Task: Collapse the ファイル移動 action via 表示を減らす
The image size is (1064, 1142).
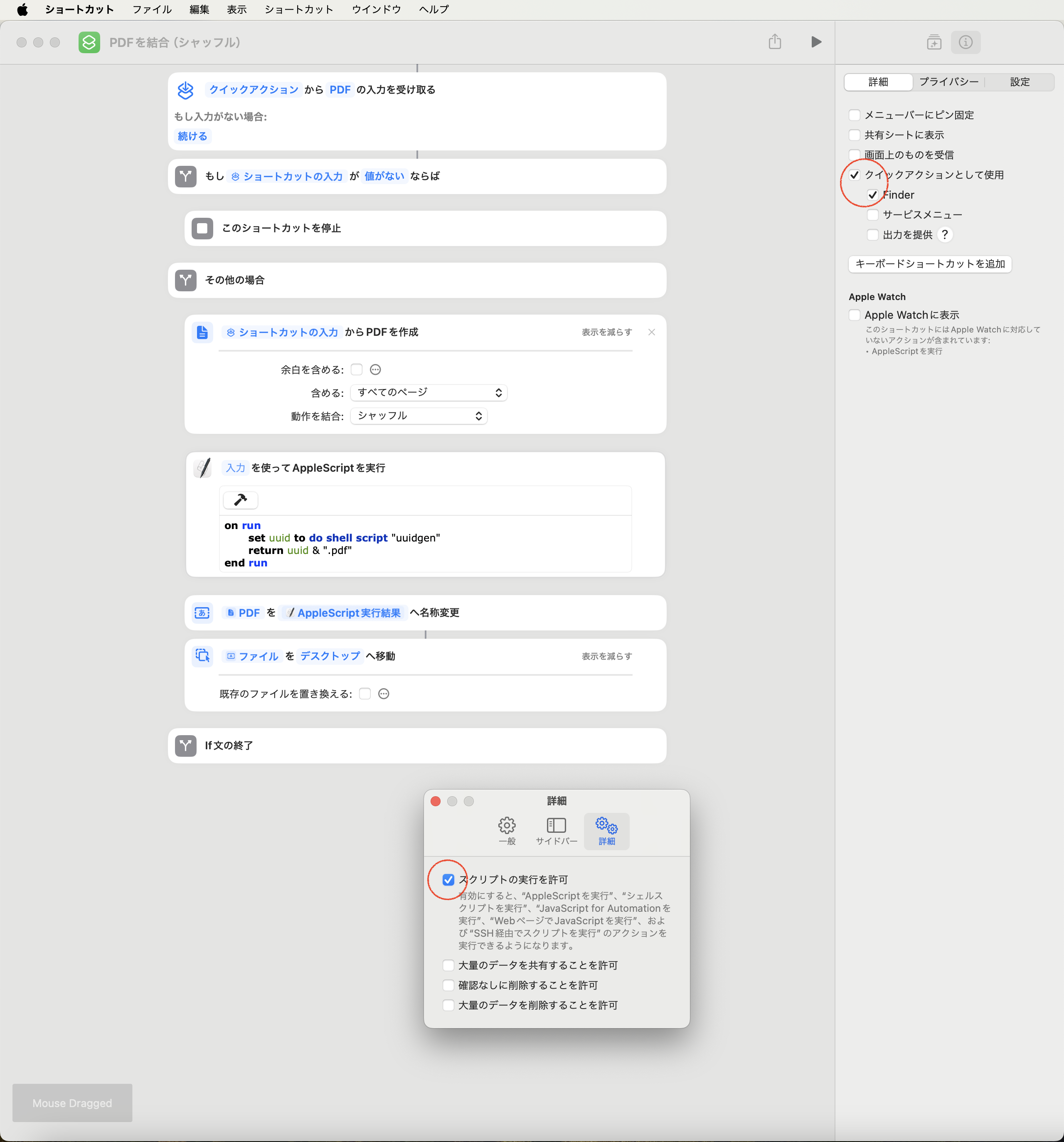Action: click(x=606, y=656)
